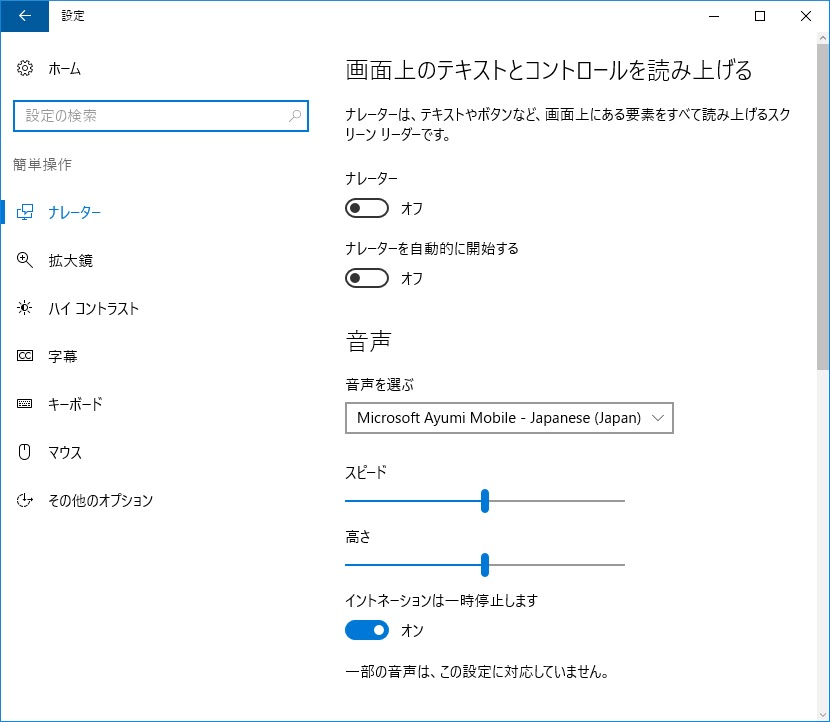Click the ホーム gear icon
830x722 pixels.
(24, 68)
